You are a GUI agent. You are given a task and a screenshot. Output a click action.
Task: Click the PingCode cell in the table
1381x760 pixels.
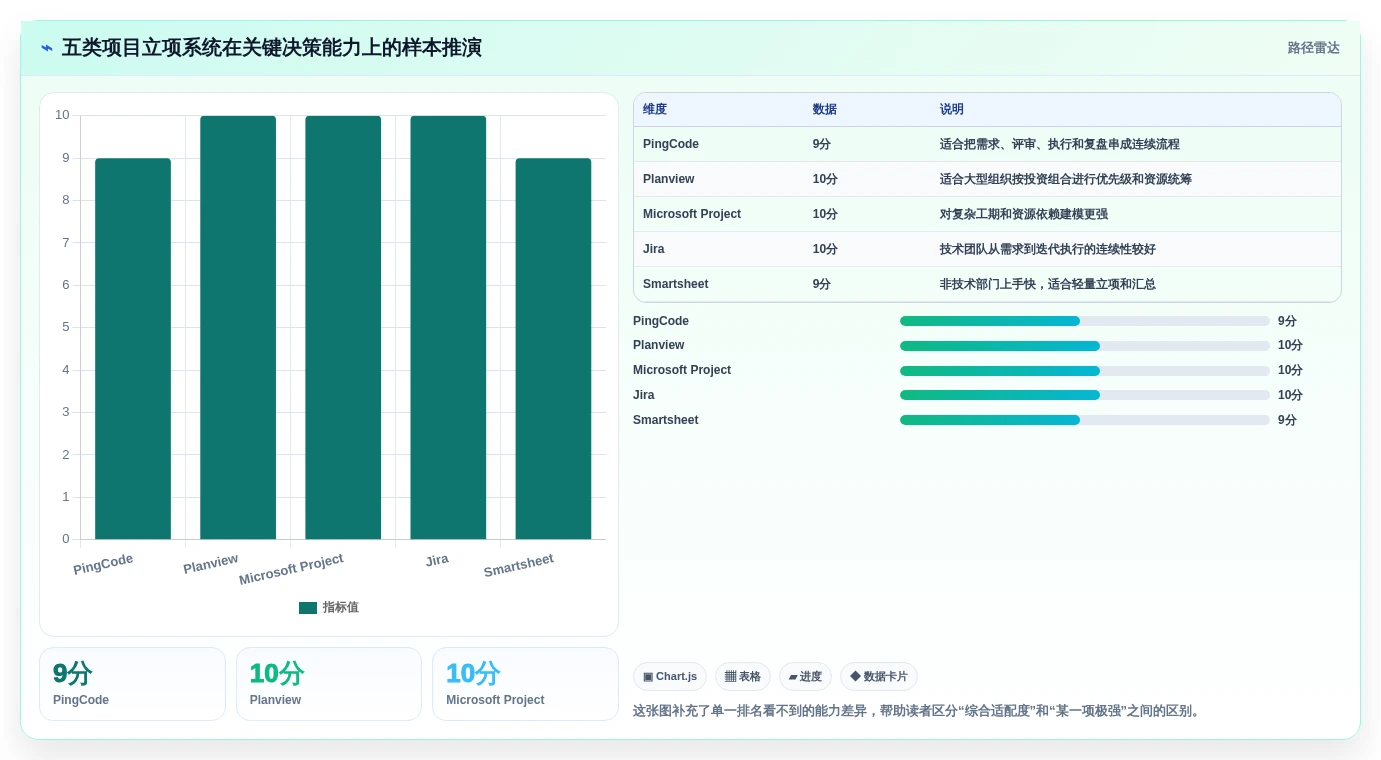pyautogui.click(x=671, y=144)
